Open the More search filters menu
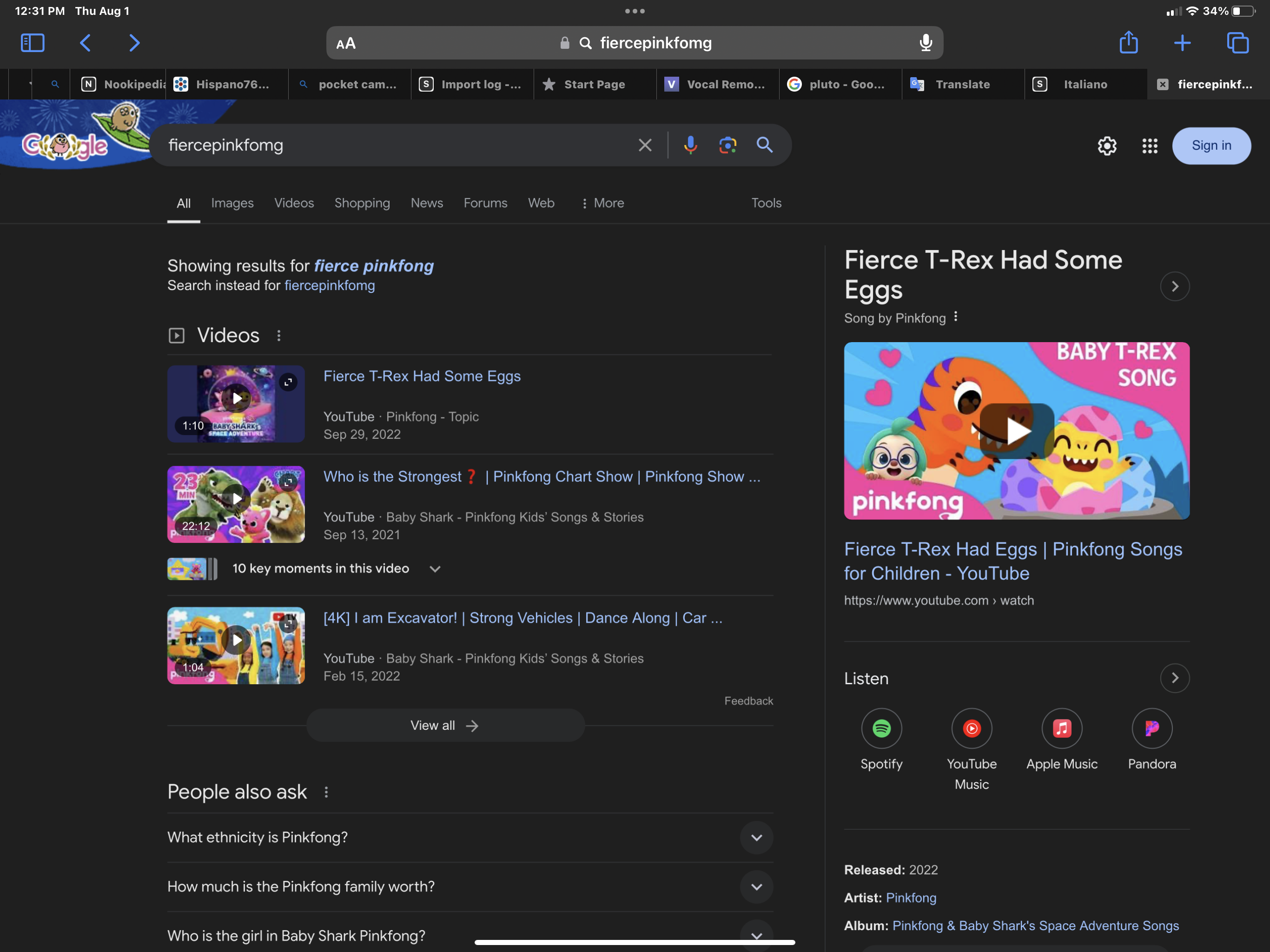This screenshot has width=1270, height=952. pos(602,203)
